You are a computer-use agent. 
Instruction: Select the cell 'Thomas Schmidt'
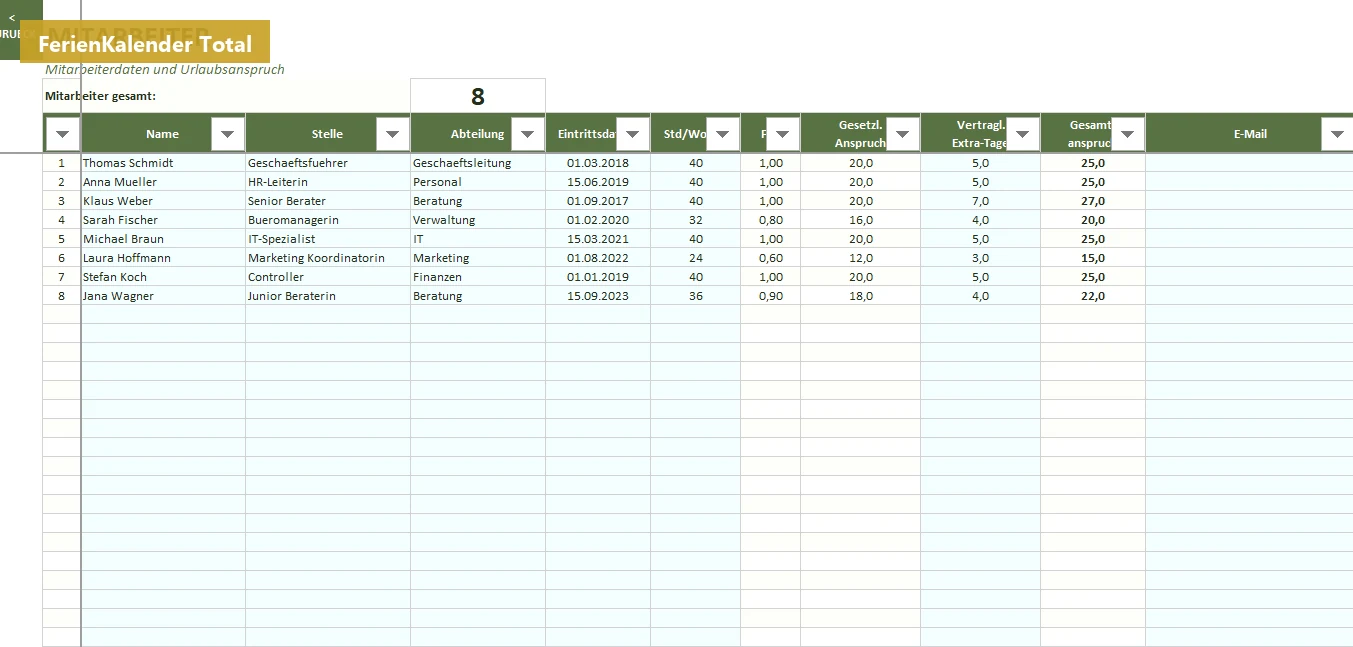[x=163, y=163]
